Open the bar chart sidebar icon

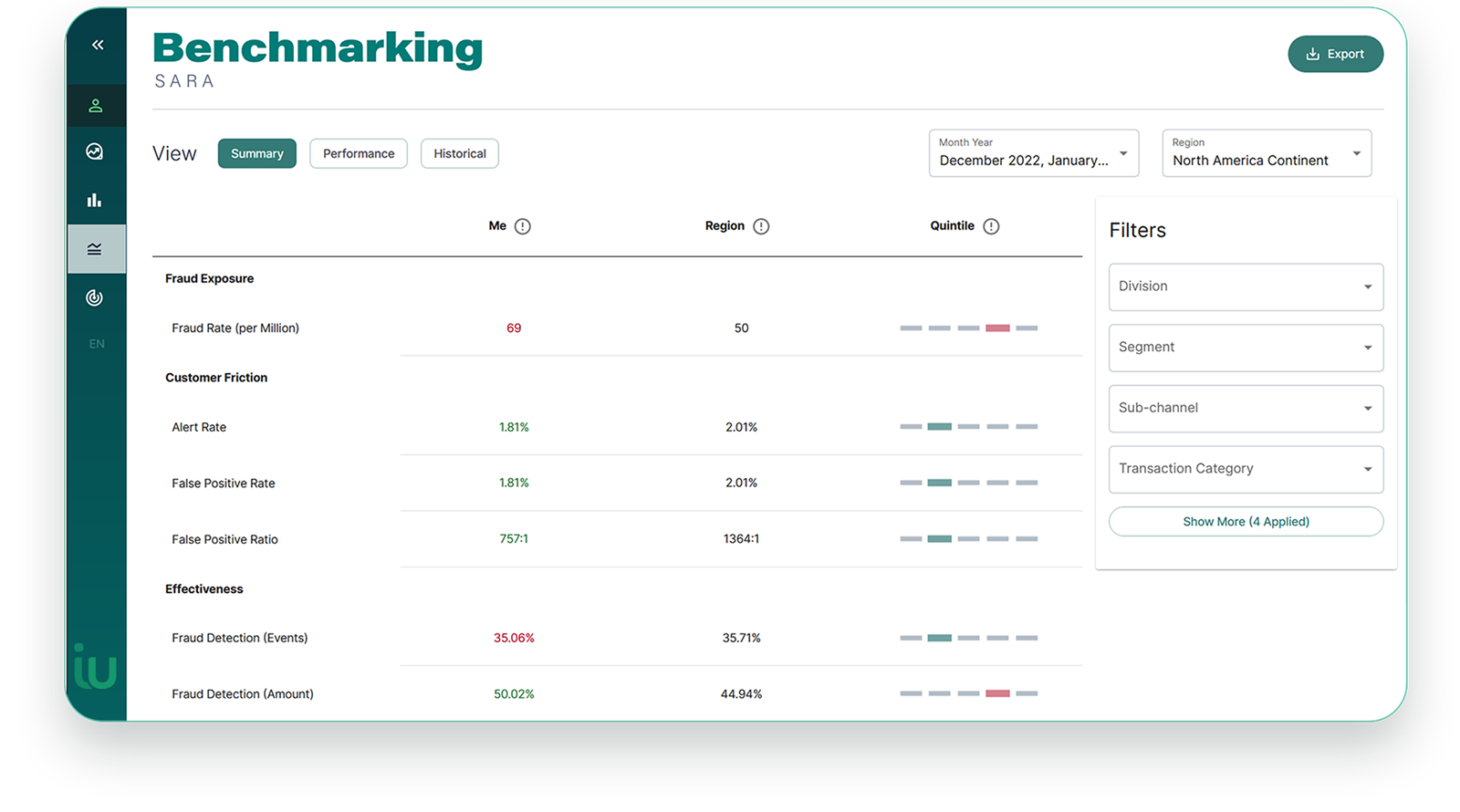[95, 200]
